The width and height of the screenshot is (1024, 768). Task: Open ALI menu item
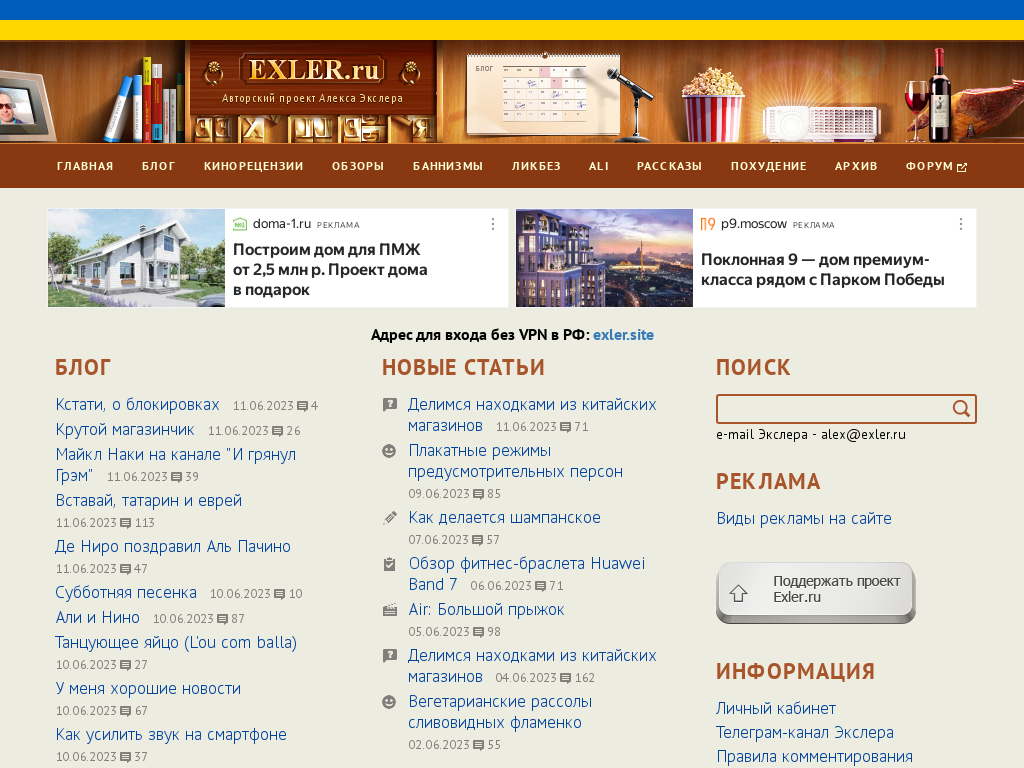(599, 167)
